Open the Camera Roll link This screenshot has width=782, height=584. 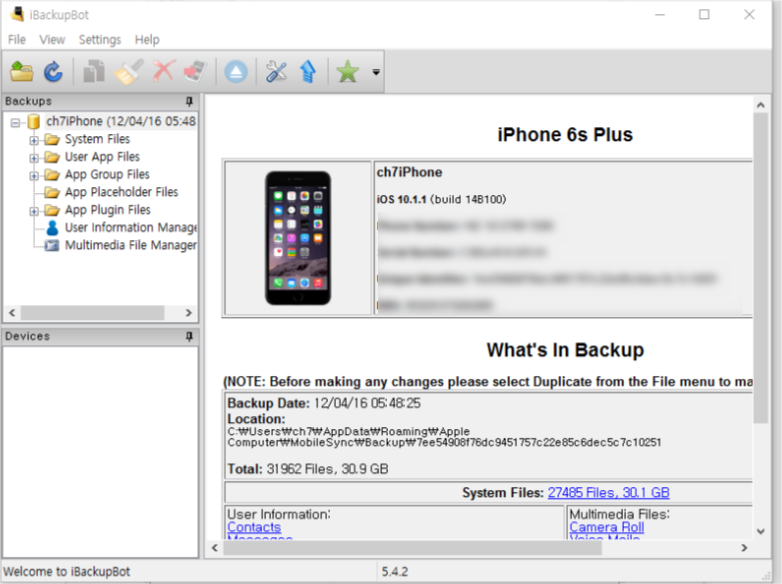coord(606,527)
